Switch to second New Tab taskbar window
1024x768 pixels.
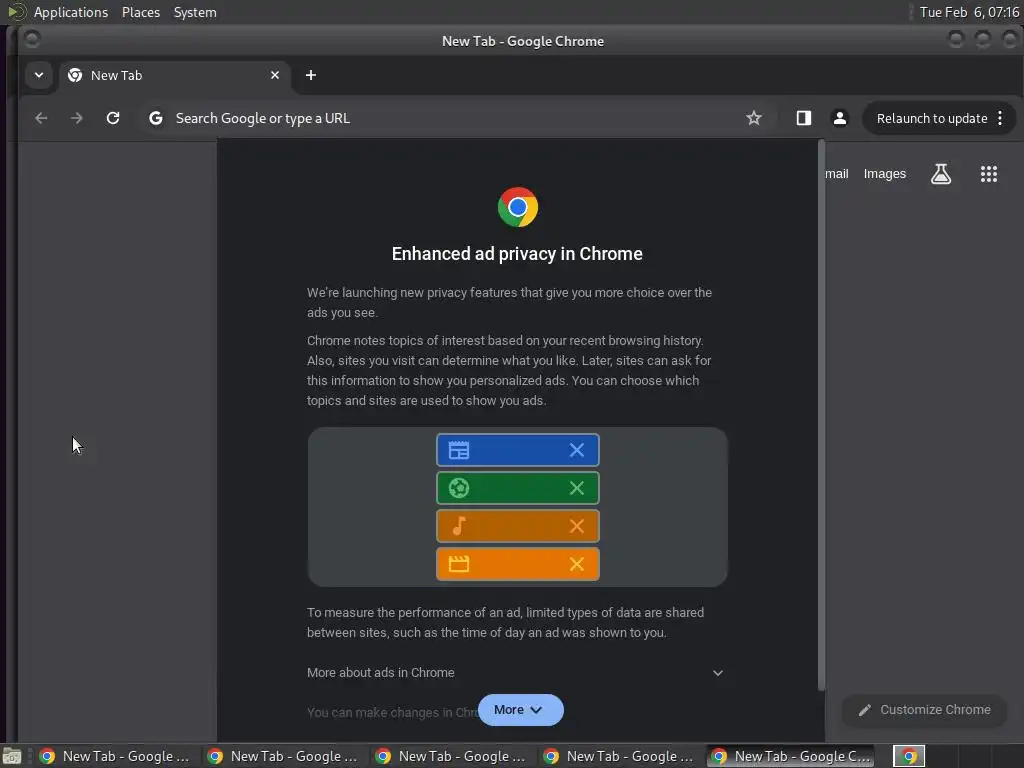[x=284, y=756]
